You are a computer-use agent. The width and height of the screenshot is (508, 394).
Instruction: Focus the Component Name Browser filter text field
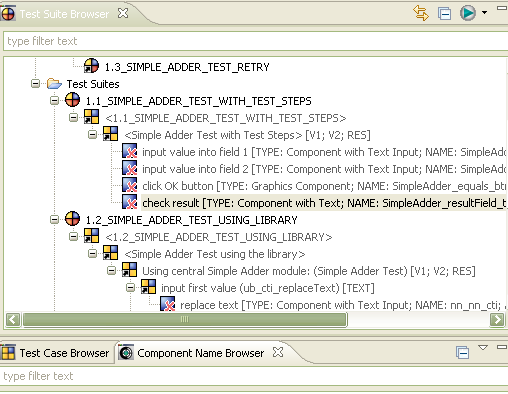click(254, 376)
